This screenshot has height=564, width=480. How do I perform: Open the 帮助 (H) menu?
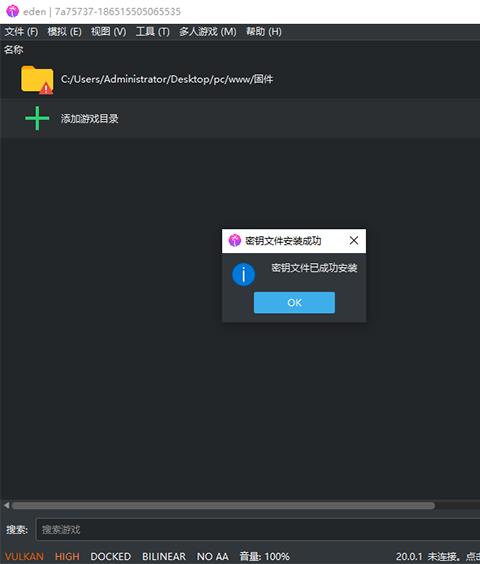tap(263, 32)
